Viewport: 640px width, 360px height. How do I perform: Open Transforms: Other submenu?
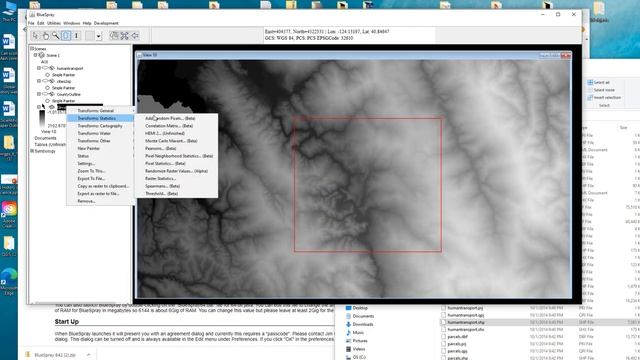coord(100,141)
